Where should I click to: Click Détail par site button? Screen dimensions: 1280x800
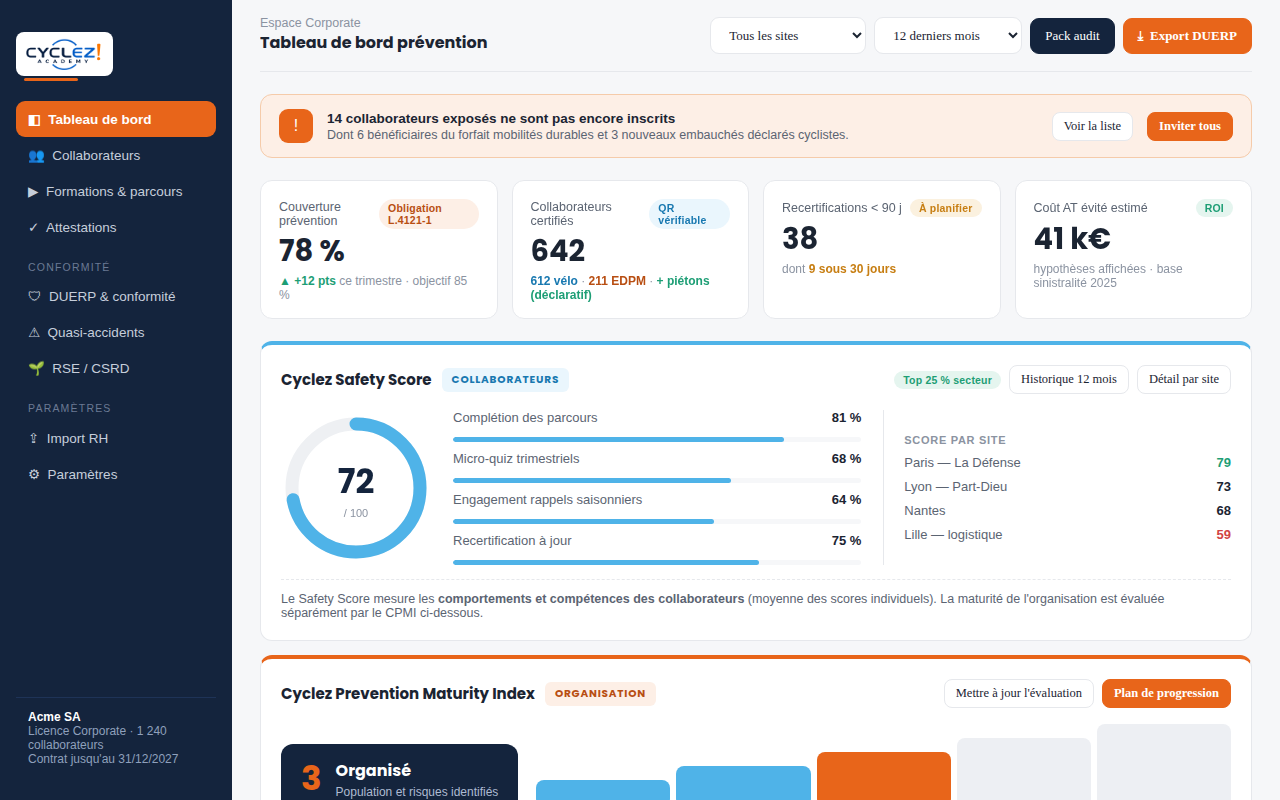(1184, 380)
